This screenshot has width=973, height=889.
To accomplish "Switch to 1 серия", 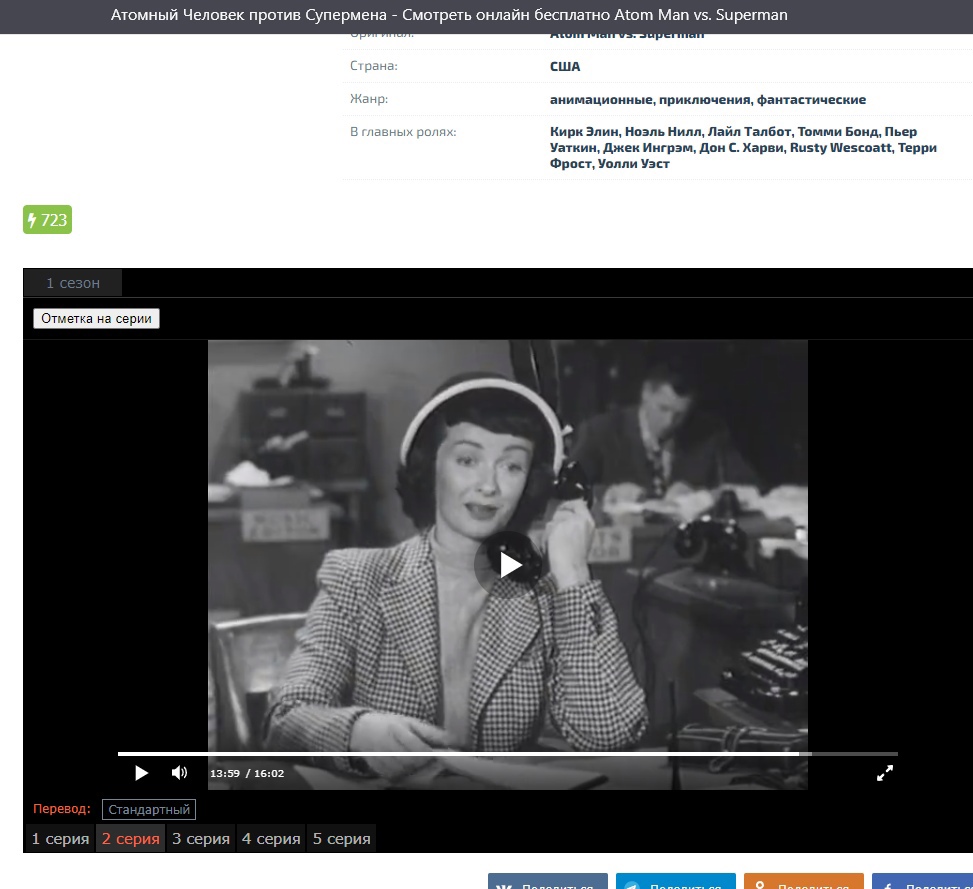I will 60,839.
